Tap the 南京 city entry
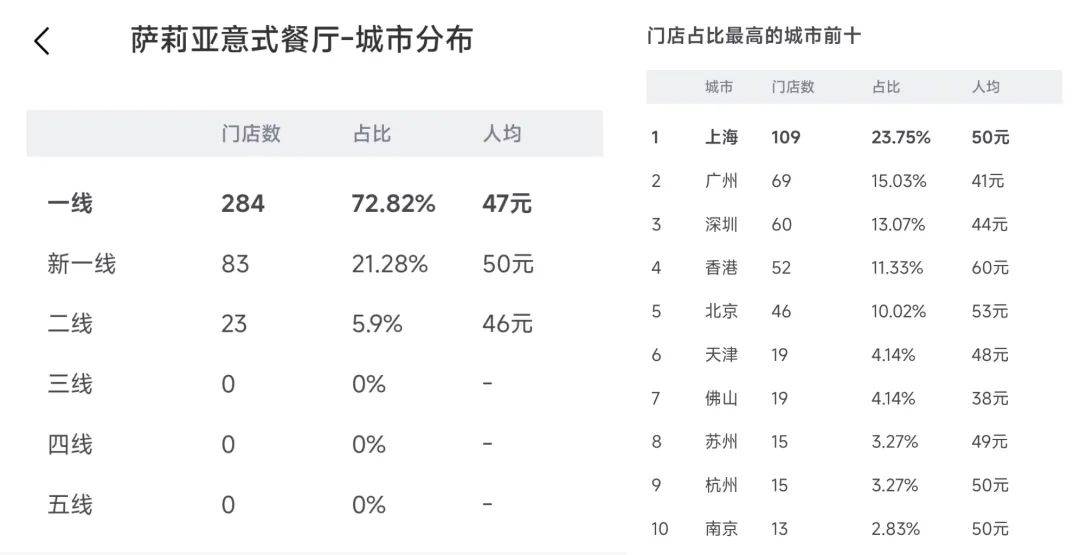Viewport: 1080px width, 555px height. click(x=721, y=529)
